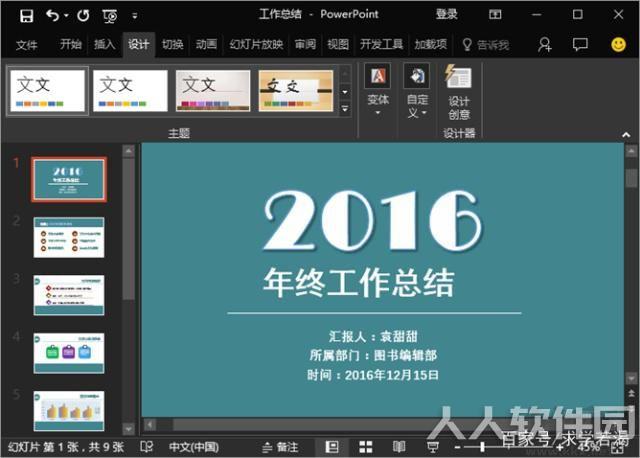640x458 pixels.
Task: Click the Share person icon
Action: tap(544, 44)
